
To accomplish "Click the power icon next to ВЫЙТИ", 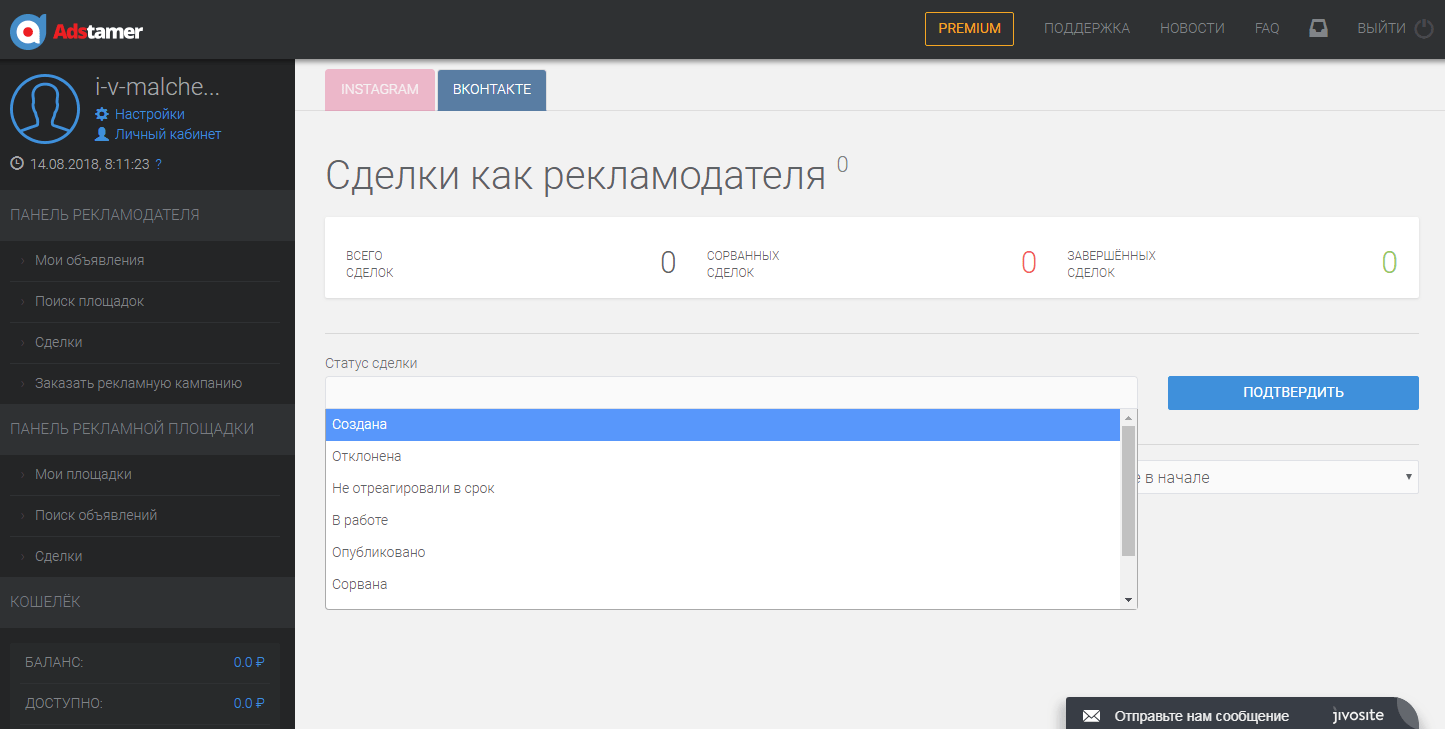I will click(x=1424, y=29).
